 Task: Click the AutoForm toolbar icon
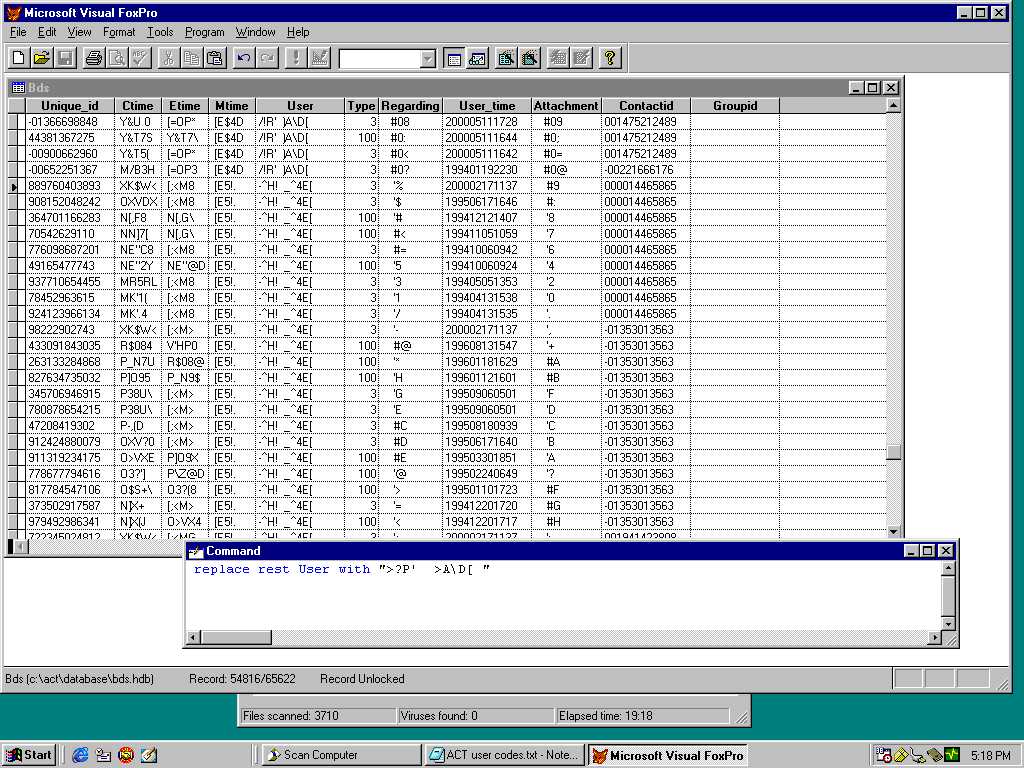pos(558,58)
